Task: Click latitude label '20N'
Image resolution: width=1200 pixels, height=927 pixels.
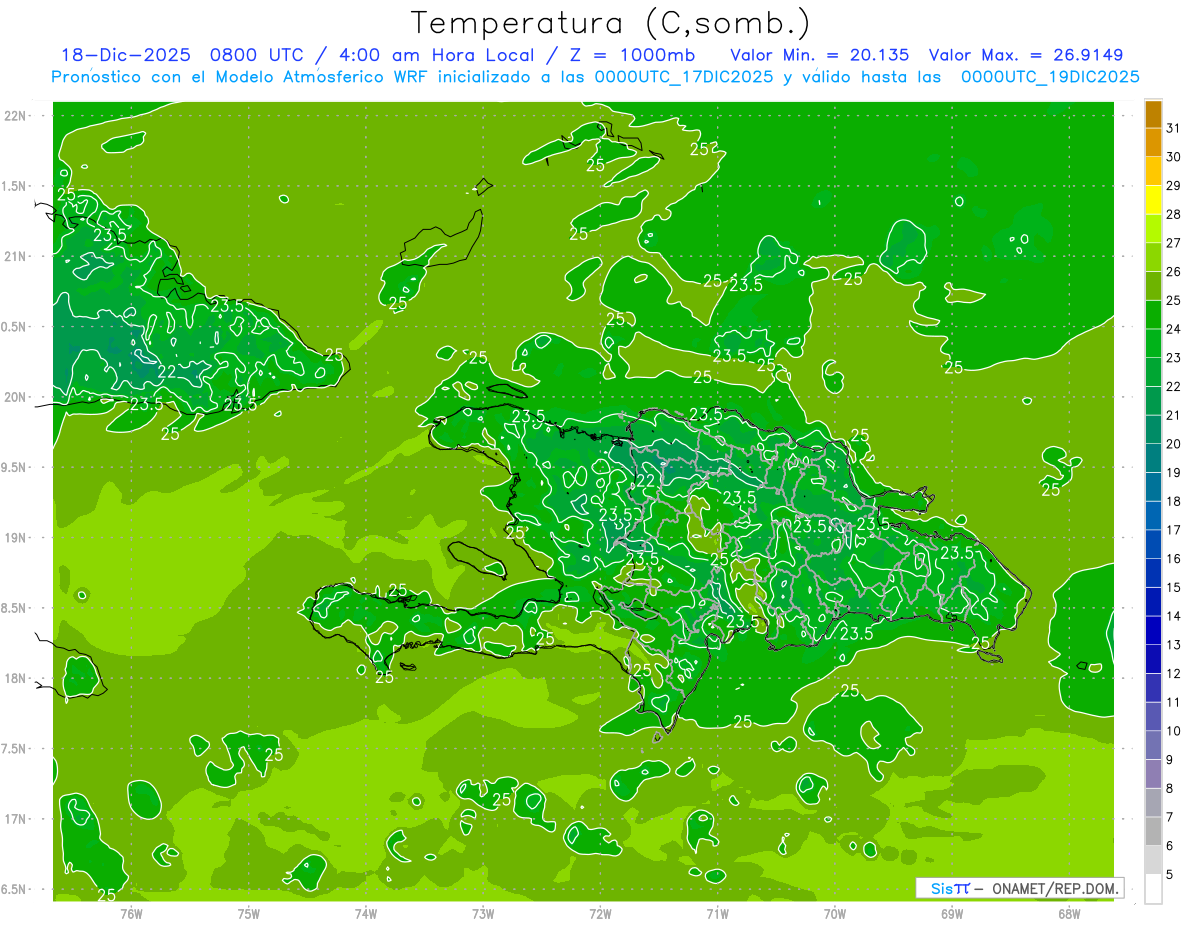Action: pos(16,397)
